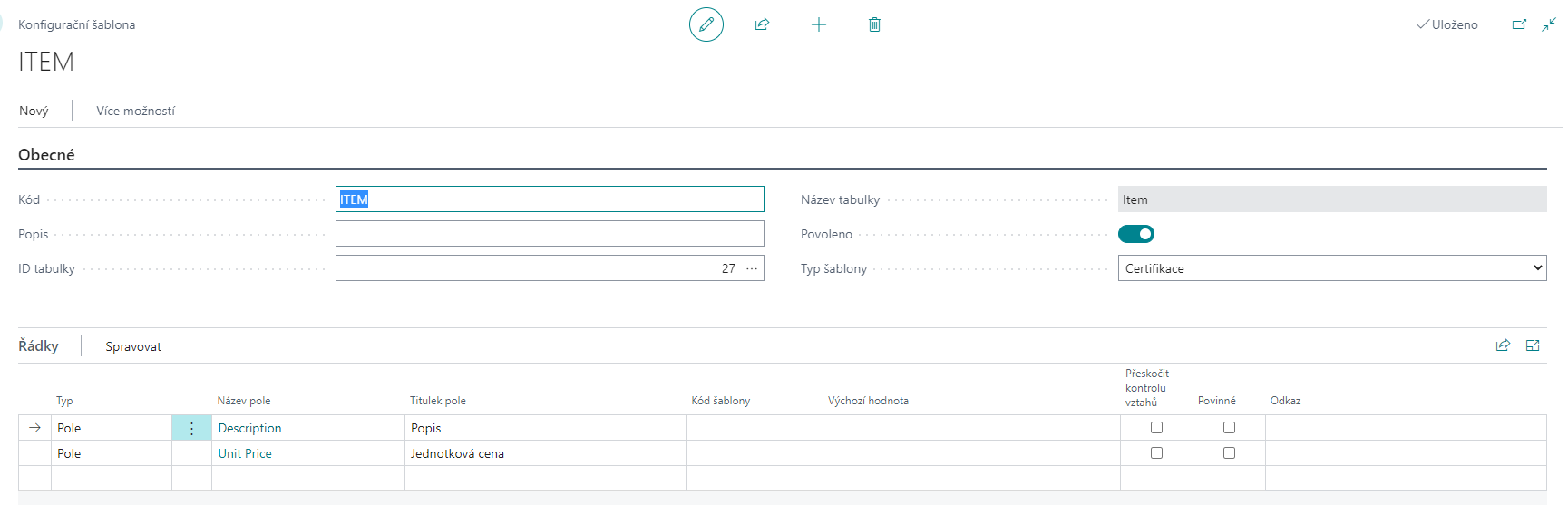Image resolution: width=1568 pixels, height=505 pixels.
Task: Click the Nový menu item
Action: 34,111
